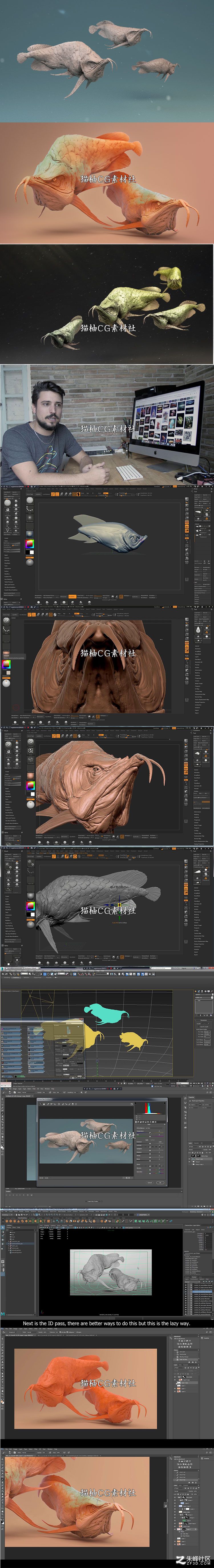Click the histogram in the Photoshop Levels dialog
This screenshot has height=1568, width=214.
[150, 1109]
